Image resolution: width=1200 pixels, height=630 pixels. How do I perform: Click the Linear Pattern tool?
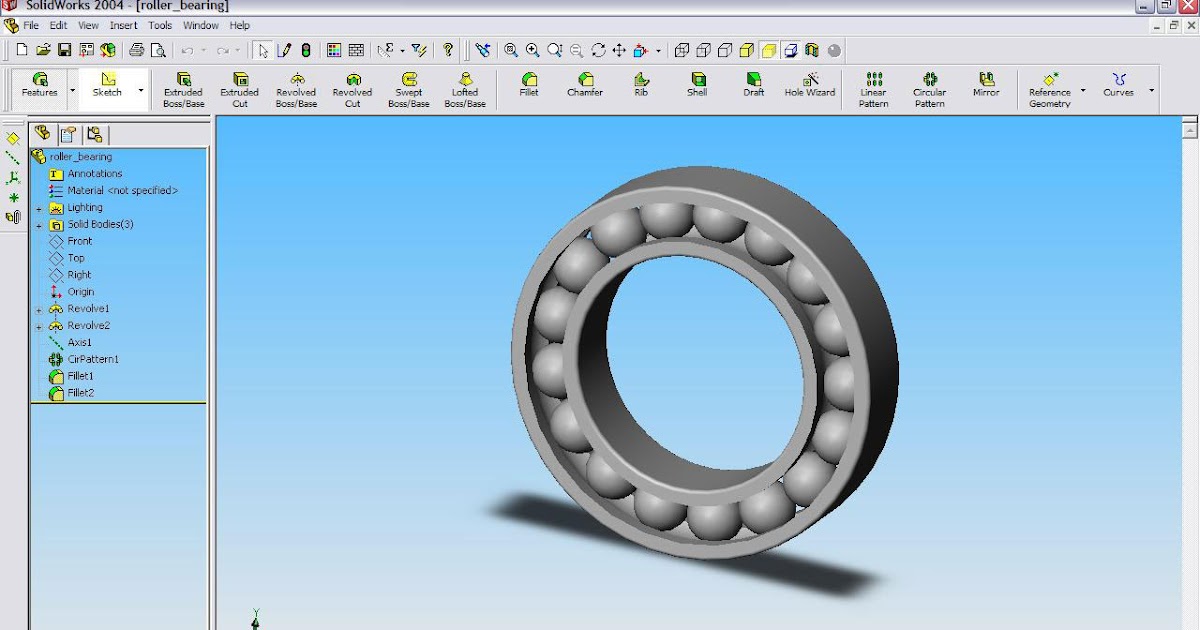coord(874,90)
